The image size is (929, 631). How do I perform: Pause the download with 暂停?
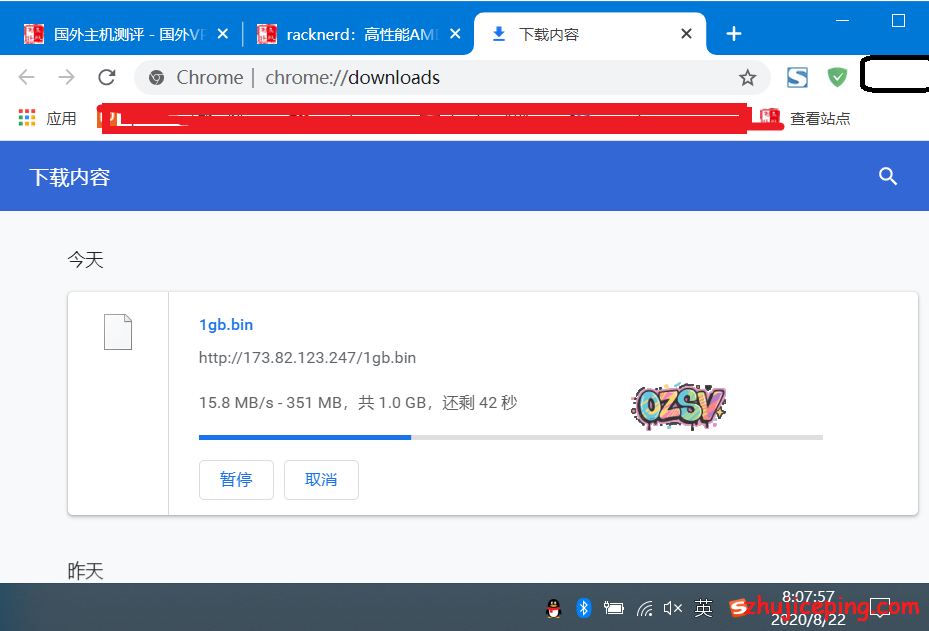pos(236,480)
